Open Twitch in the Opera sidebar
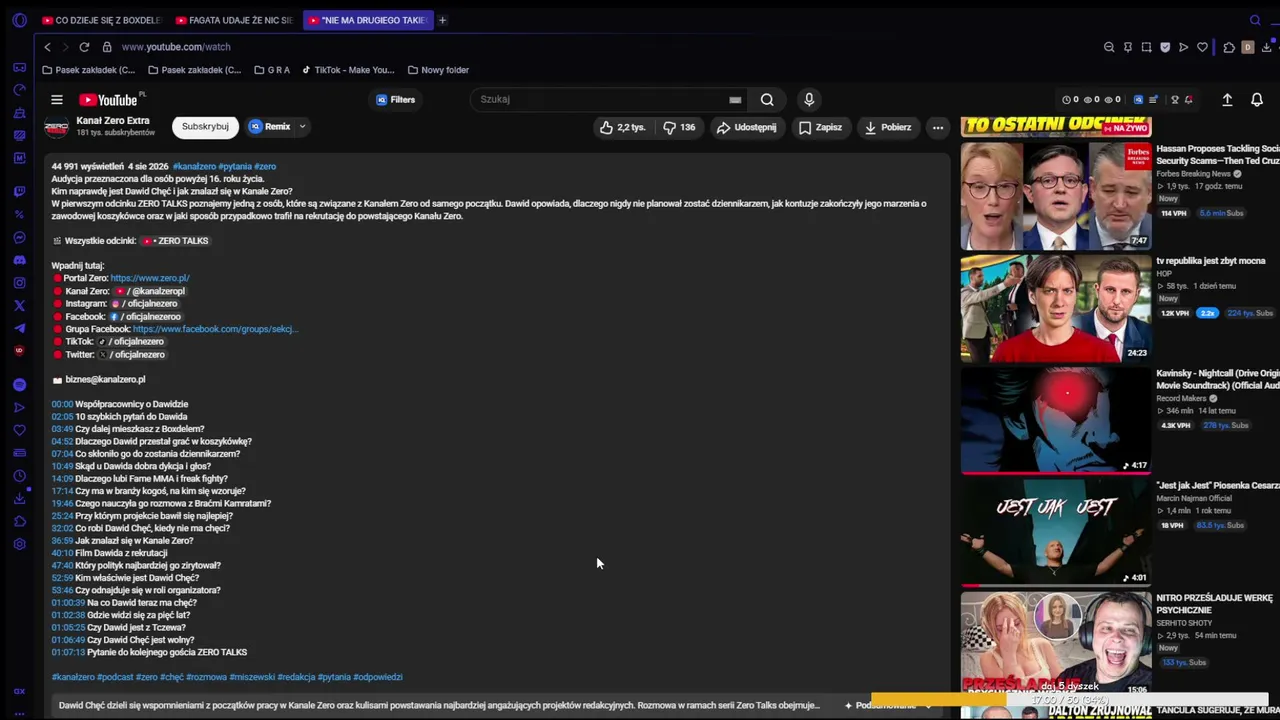The height and width of the screenshot is (720, 1280). [x=19, y=191]
